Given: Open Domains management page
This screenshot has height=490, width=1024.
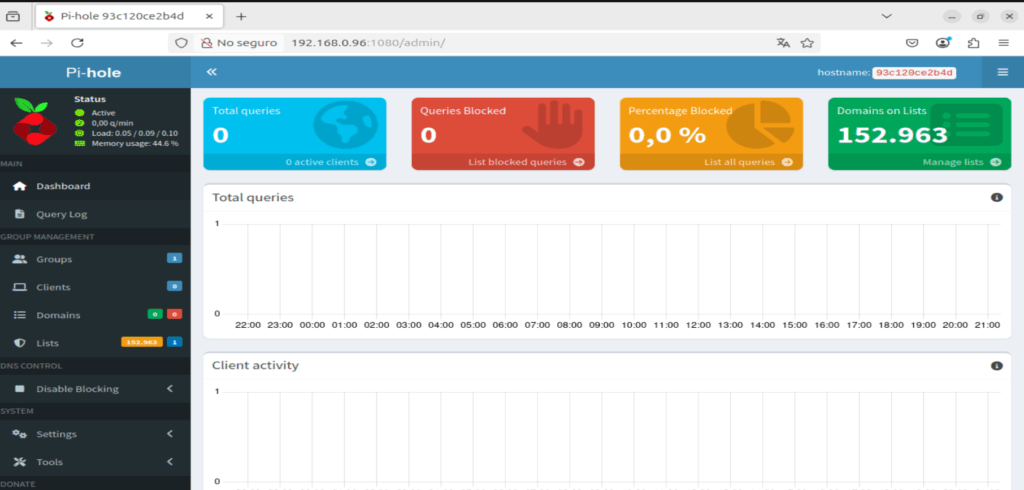Looking at the screenshot, I should (58, 315).
